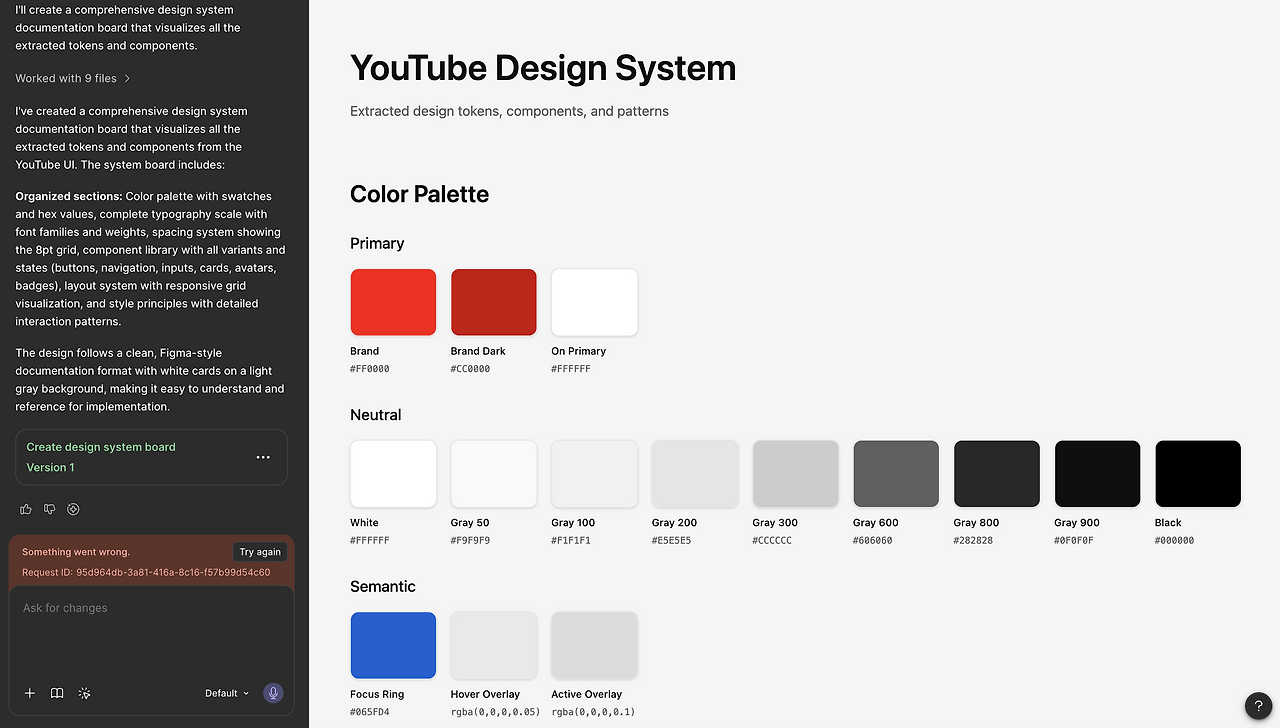Click the hex value #000000
The image size is (1280, 728).
1175,540
